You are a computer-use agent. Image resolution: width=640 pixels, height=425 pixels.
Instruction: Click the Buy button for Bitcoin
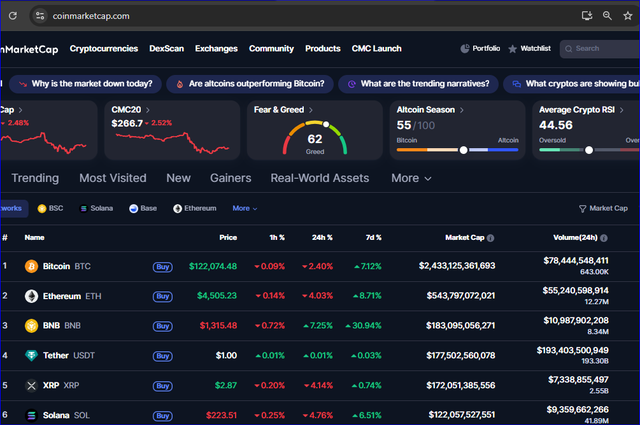[x=162, y=267]
